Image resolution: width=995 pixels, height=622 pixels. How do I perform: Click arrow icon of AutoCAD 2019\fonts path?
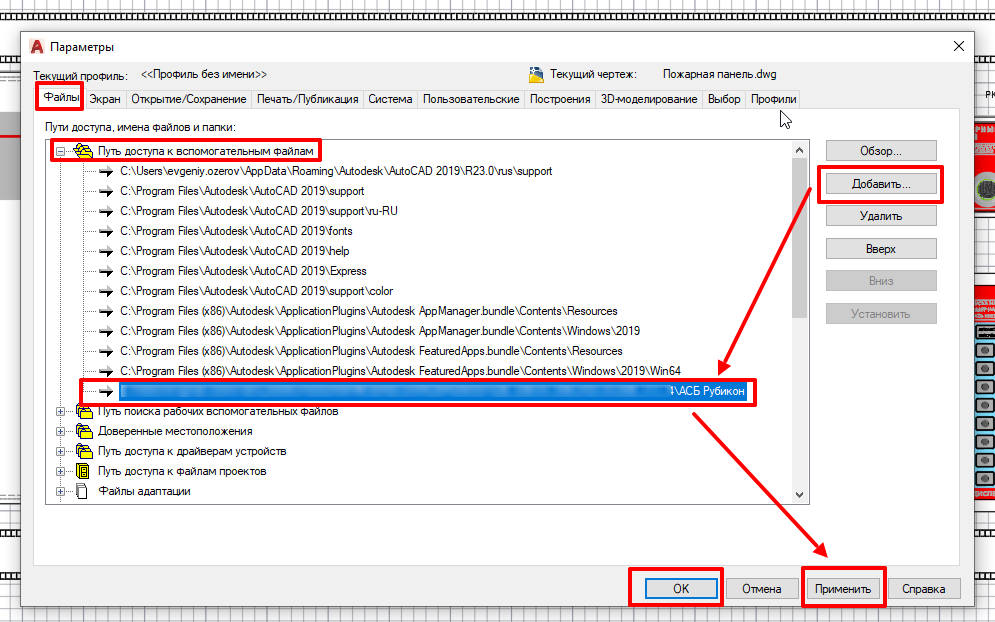click(x=106, y=231)
